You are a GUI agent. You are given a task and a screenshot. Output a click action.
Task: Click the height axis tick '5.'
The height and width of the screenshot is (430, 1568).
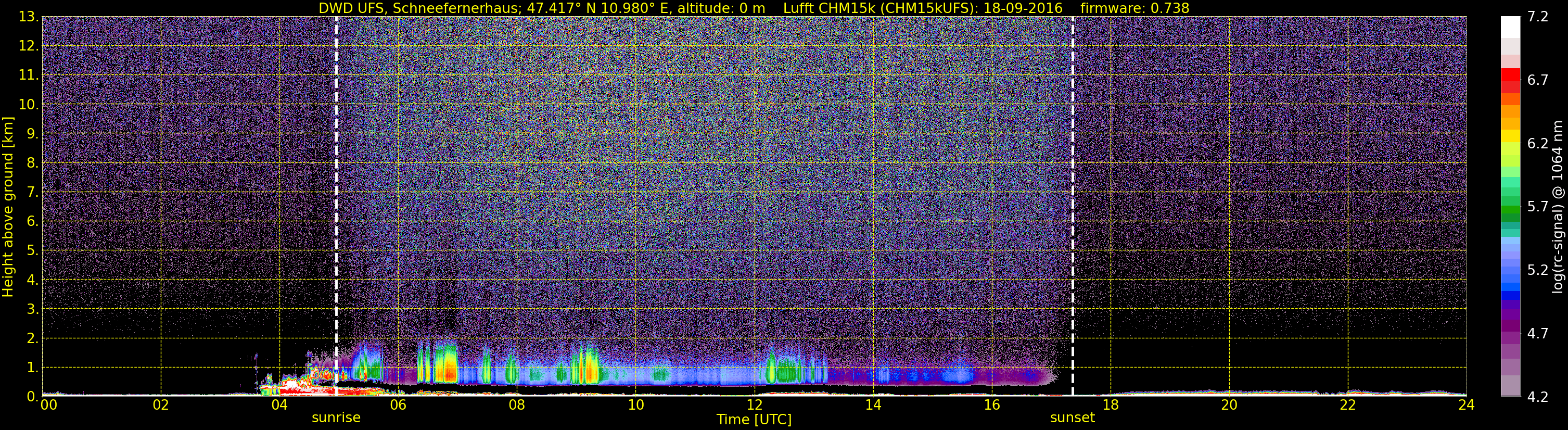[32, 251]
